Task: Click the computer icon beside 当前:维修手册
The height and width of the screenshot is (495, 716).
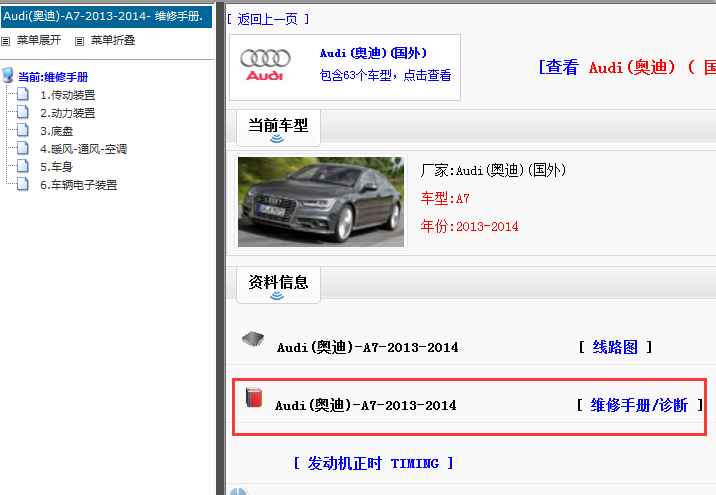Action: (x=7, y=75)
